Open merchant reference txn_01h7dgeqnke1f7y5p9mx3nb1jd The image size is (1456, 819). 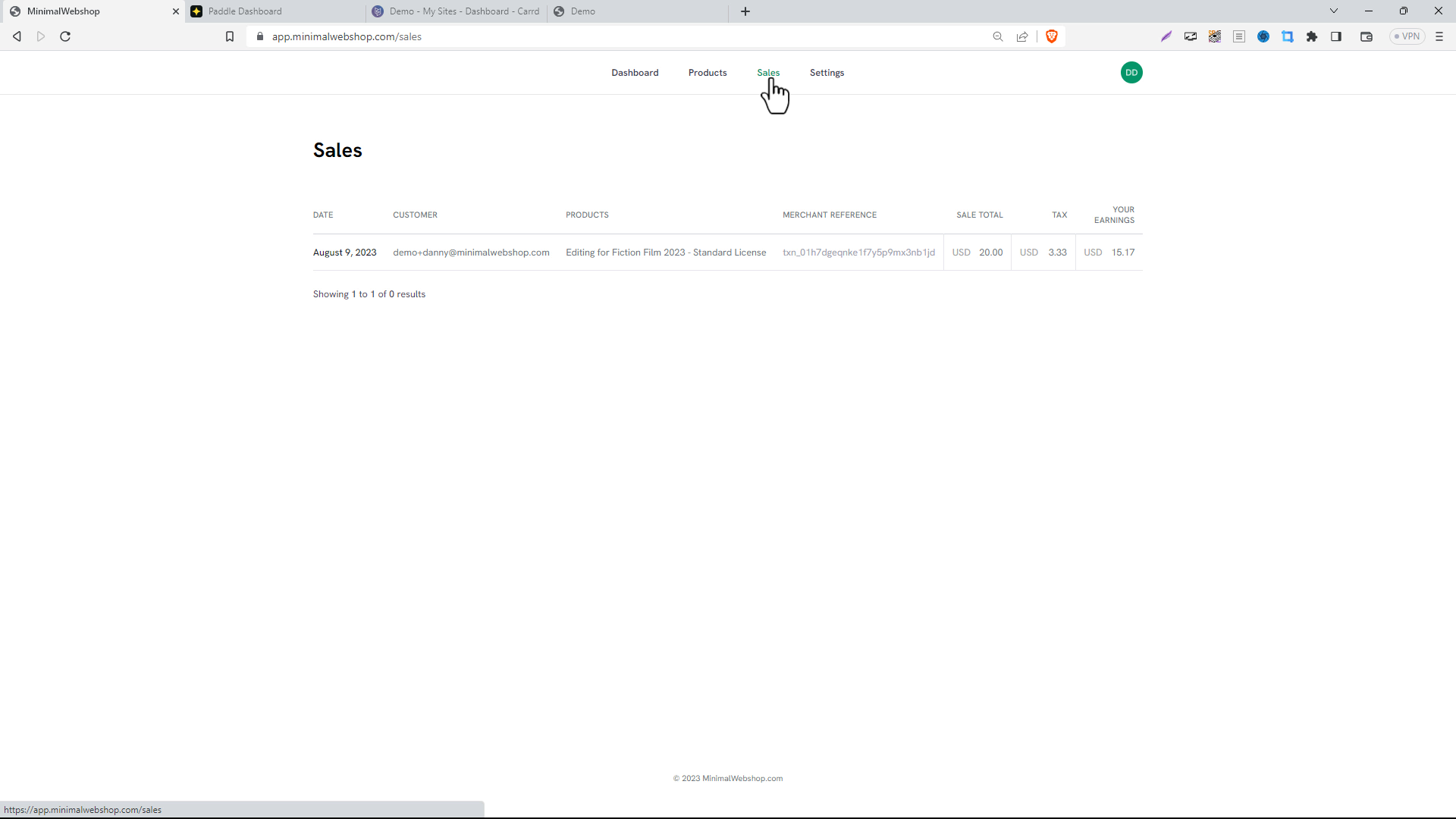click(858, 253)
